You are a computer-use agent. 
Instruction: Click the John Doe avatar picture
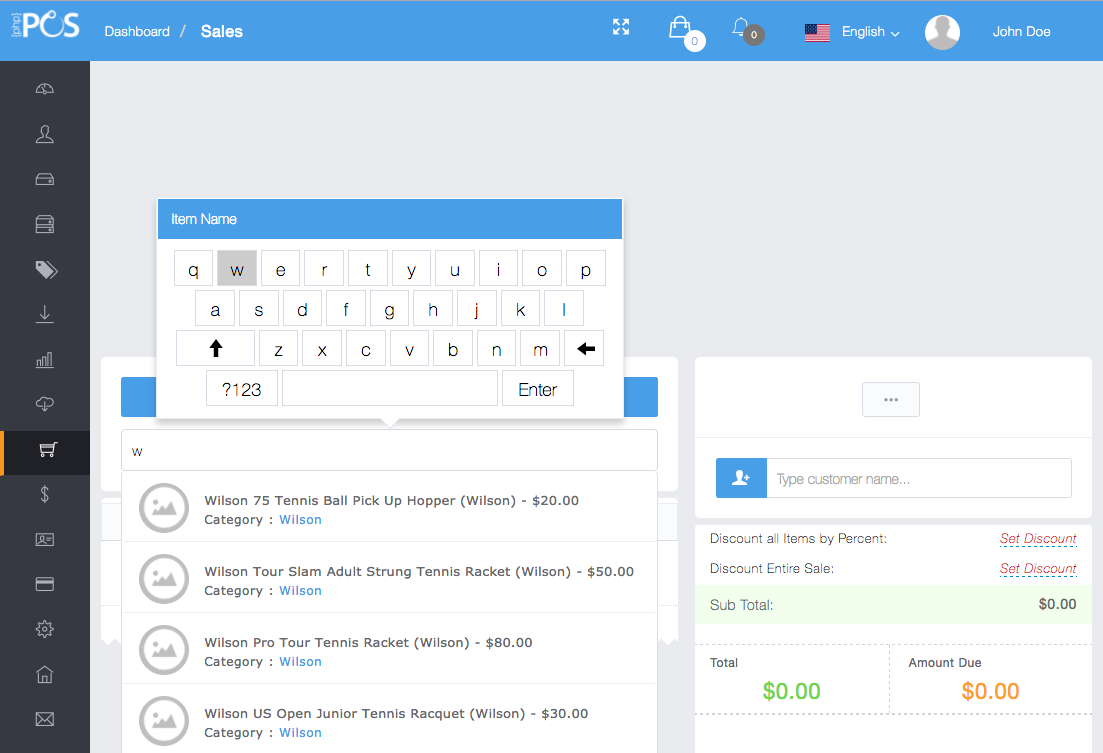click(942, 32)
